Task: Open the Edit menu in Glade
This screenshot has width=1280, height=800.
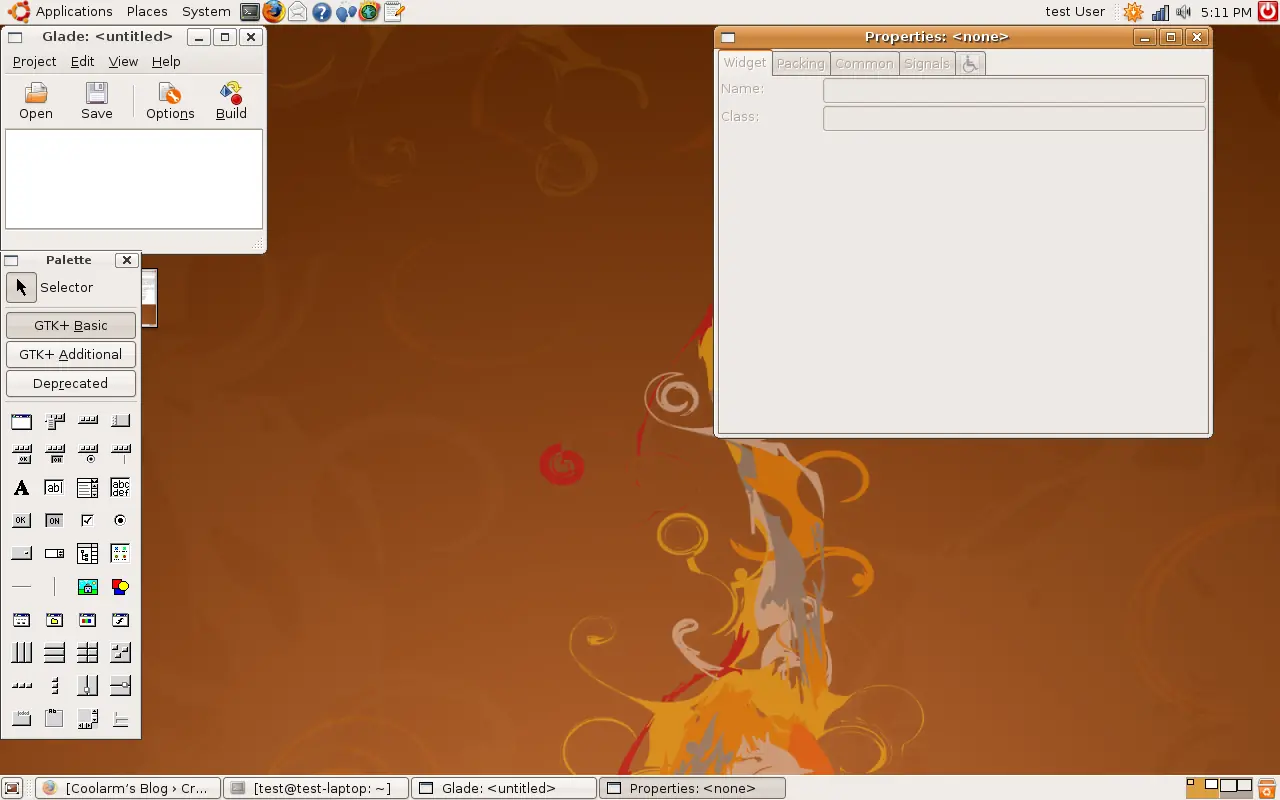Action: click(82, 61)
